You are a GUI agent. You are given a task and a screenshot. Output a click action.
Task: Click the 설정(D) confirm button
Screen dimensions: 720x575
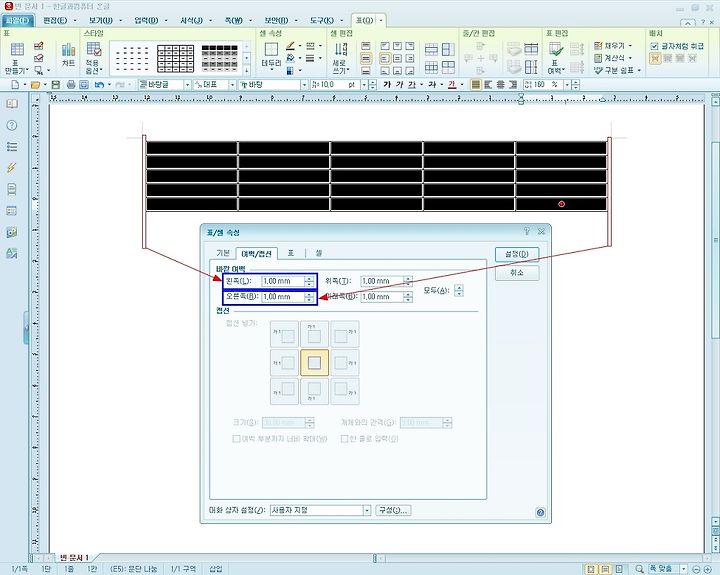[x=517, y=254]
